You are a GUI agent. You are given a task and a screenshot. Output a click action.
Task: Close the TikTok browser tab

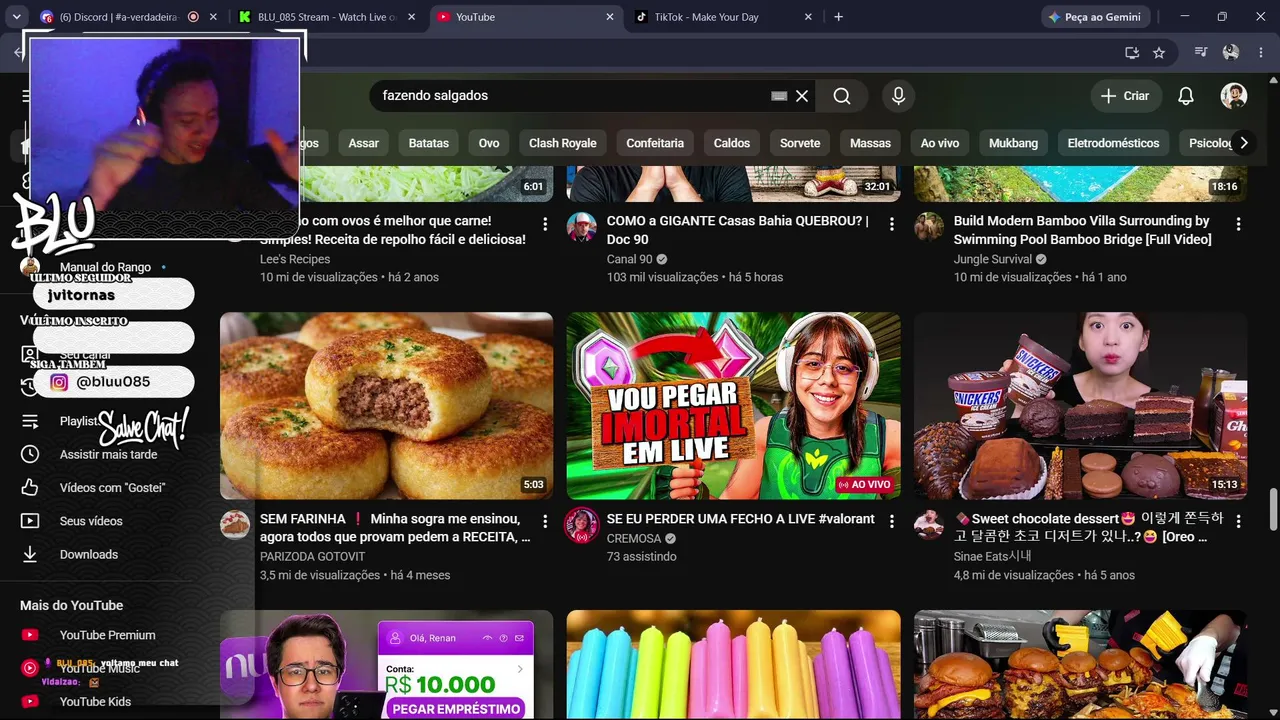[808, 17]
